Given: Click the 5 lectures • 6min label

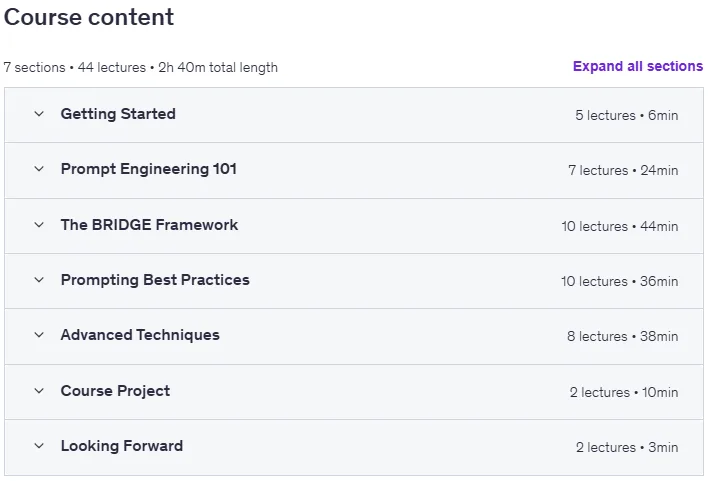Looking at the screenshot, I should (627, 115).
